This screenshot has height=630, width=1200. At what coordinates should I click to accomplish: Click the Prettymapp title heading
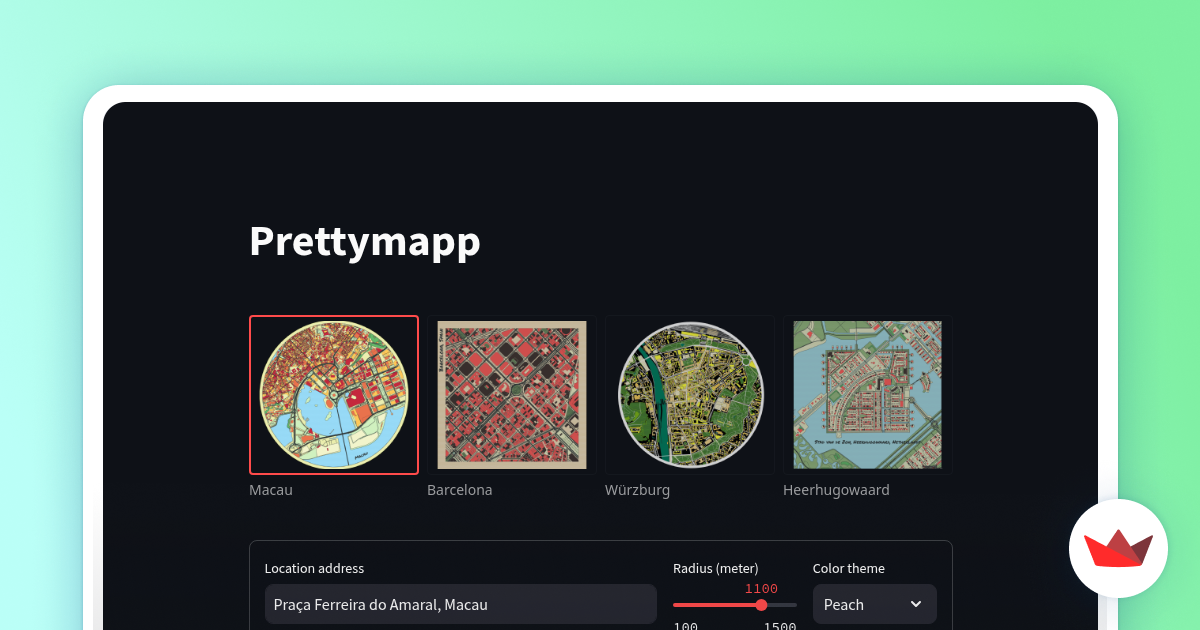365,241
